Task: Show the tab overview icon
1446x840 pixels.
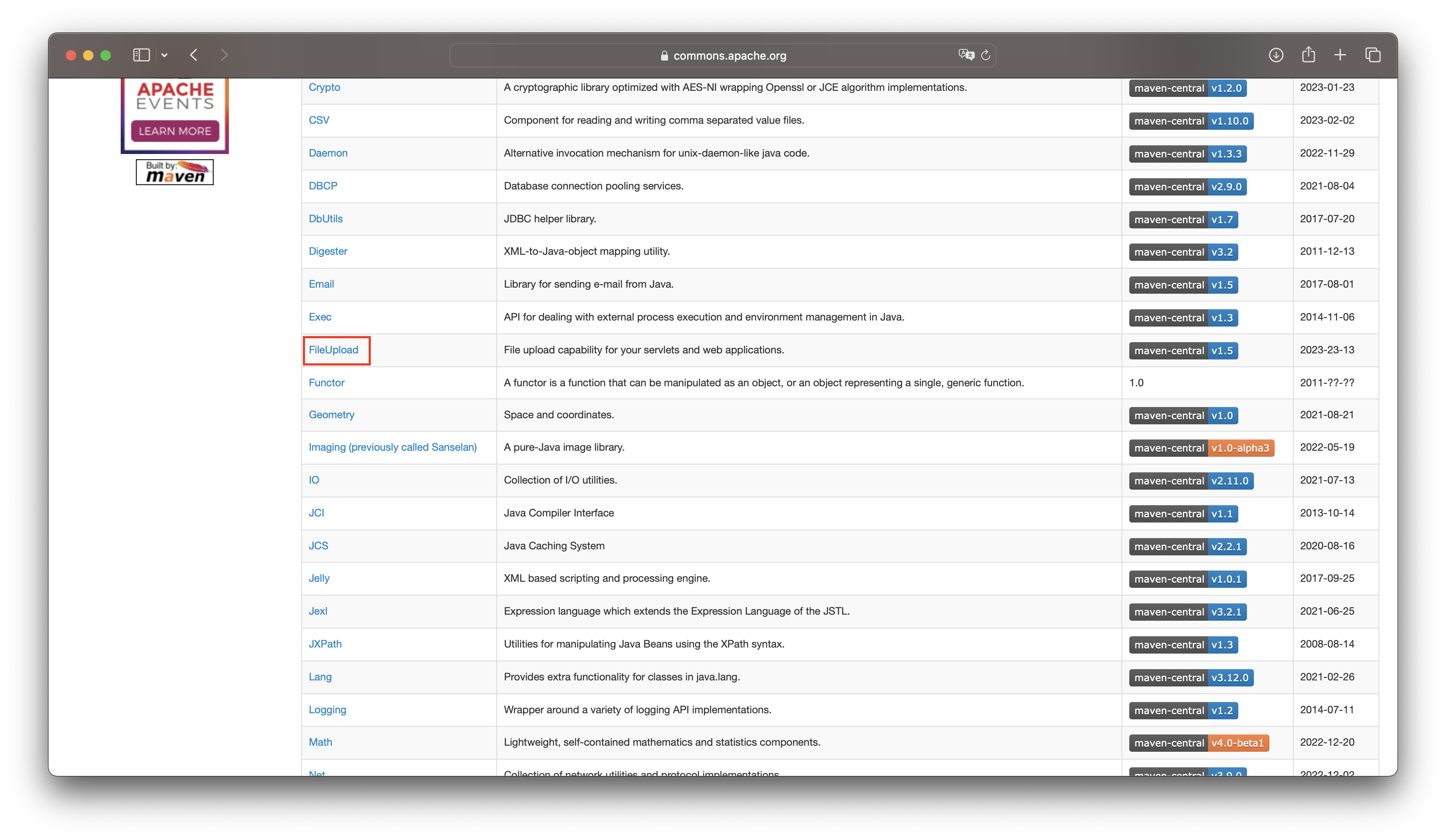Action: point(1372,55)
